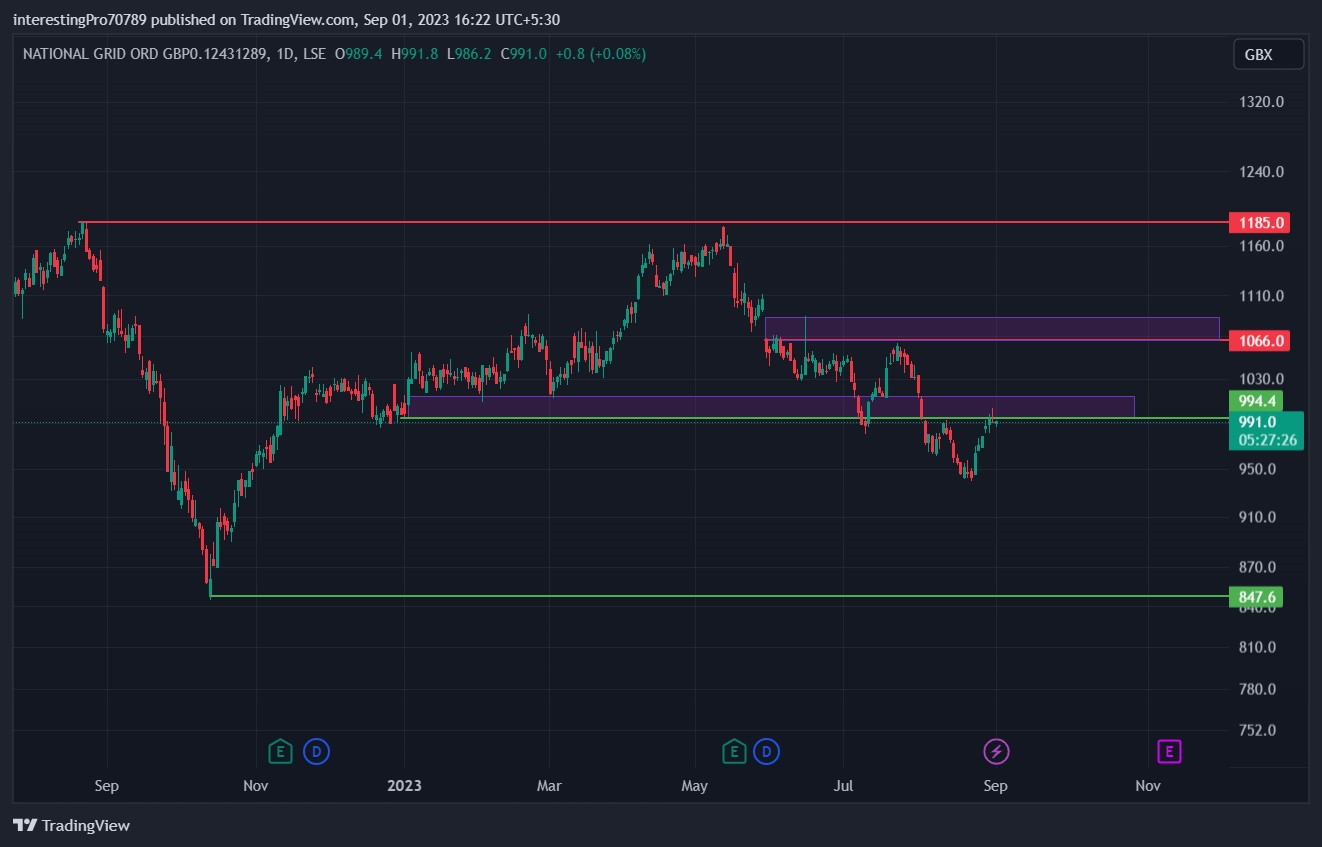The height and width of the screenshot is (847, 1322).
Task: Click the purple upcoming earnings E icon
Action: [1169, 751]
